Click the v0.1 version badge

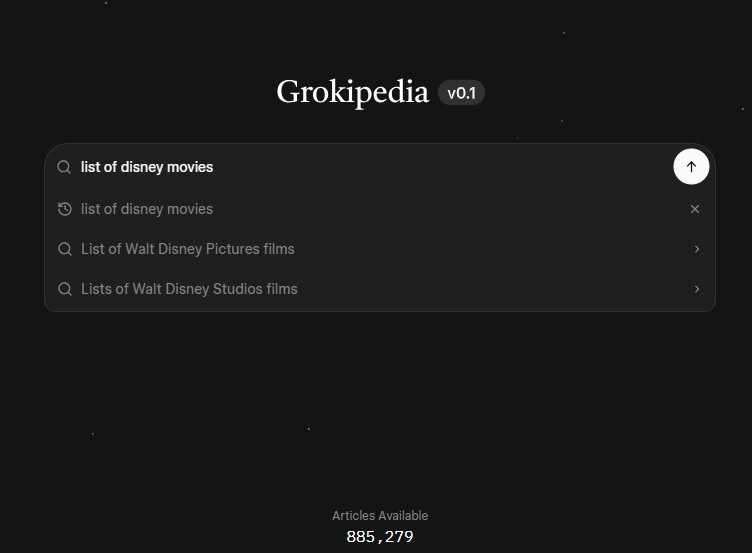click(461, 93)
